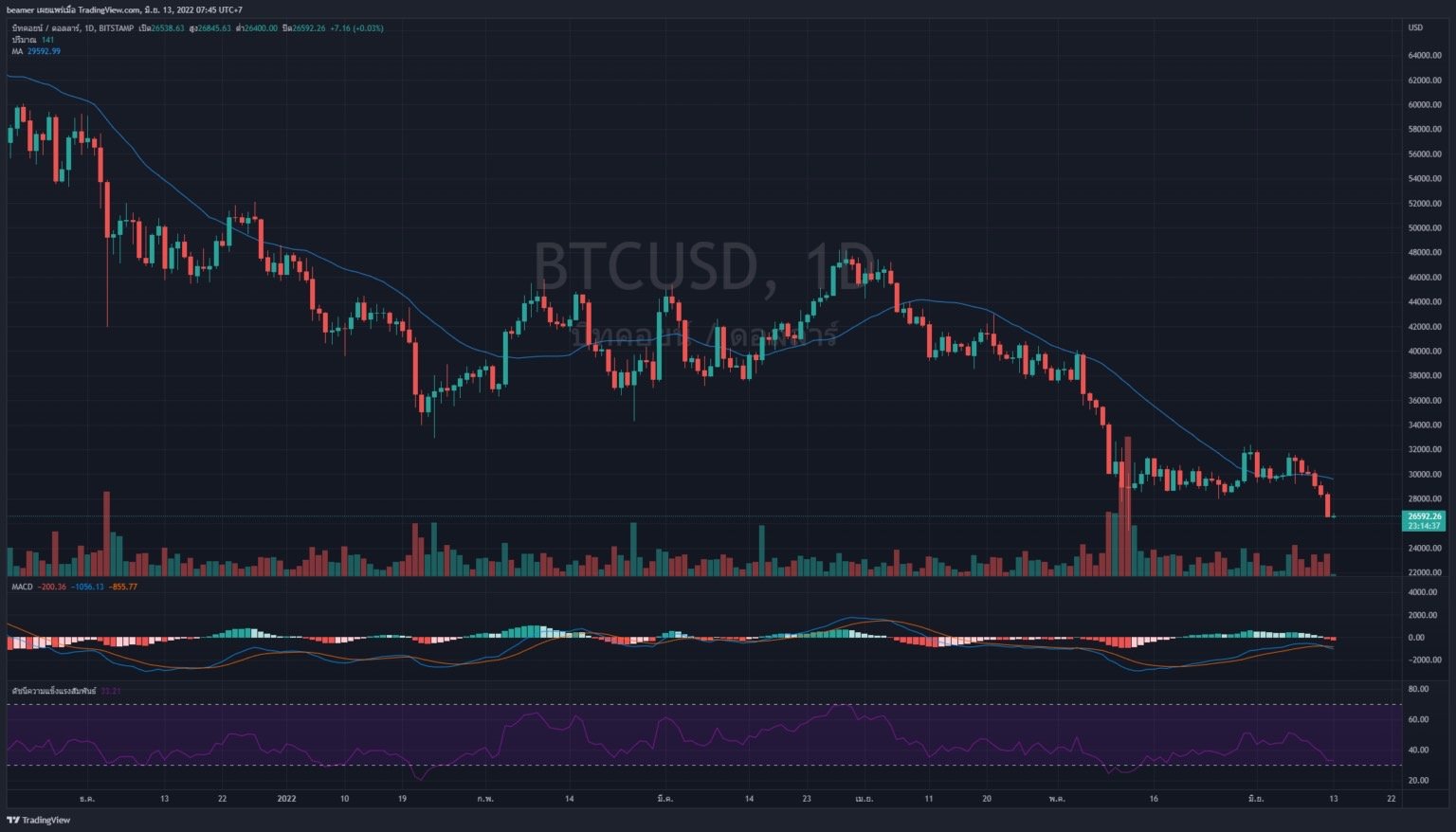Click the 50000.00 price axis label
1456x832 pixels.
1425,227
